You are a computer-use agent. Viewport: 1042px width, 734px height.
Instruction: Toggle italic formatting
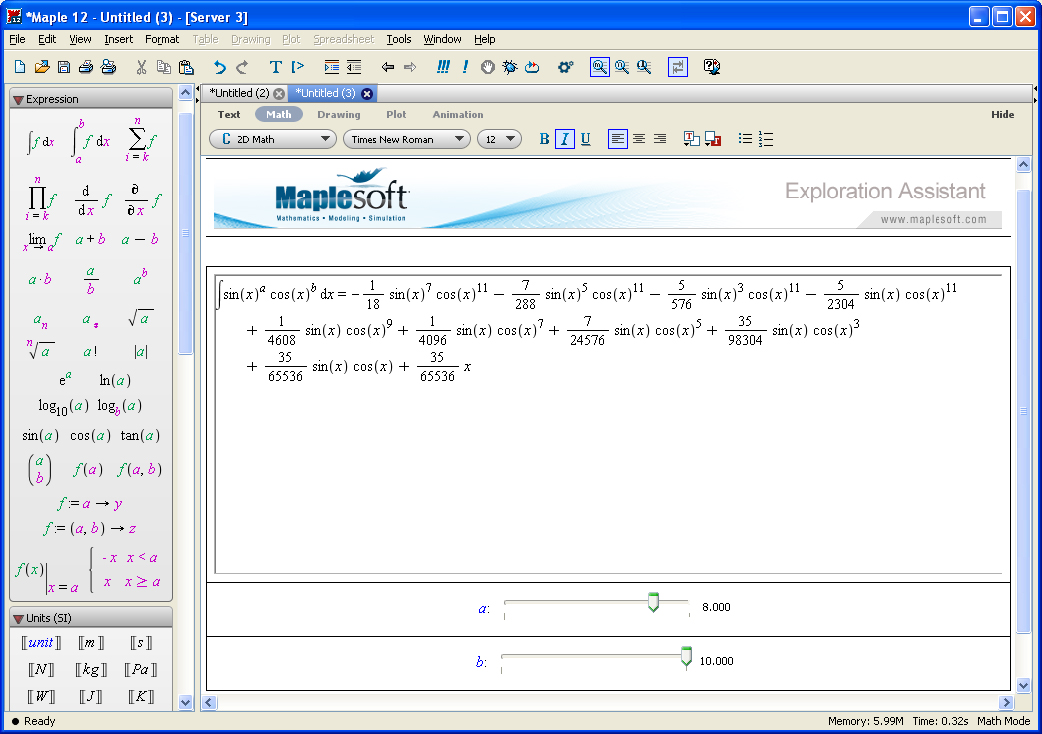click(565, 139)
